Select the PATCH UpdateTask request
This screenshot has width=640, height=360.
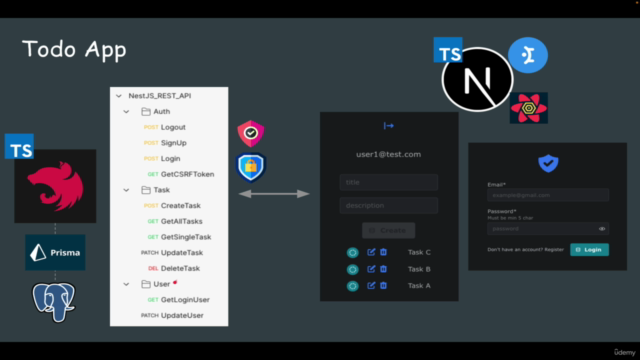tap(172, 253)
